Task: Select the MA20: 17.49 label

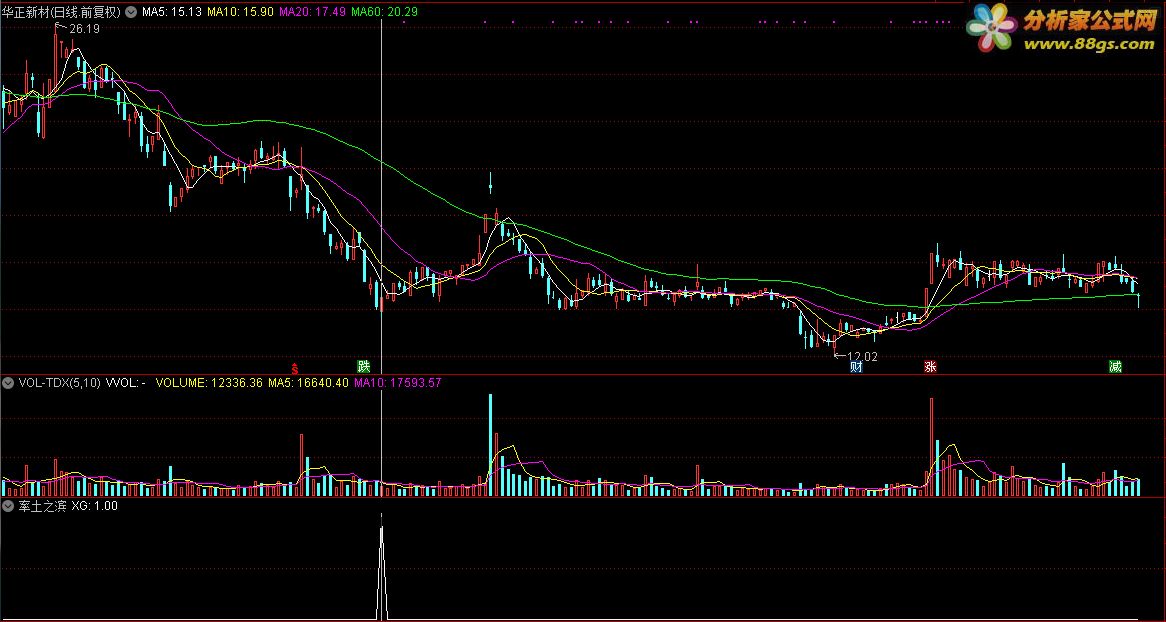Action: (x=312, y=12)
